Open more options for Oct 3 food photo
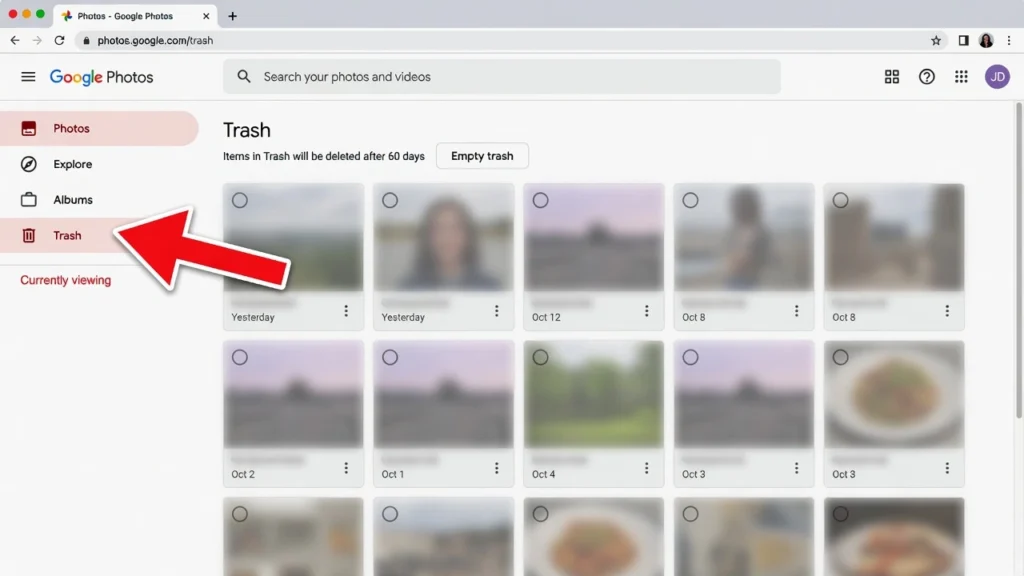Screen dimensions: 1024x576 click(x=947, y=468)
